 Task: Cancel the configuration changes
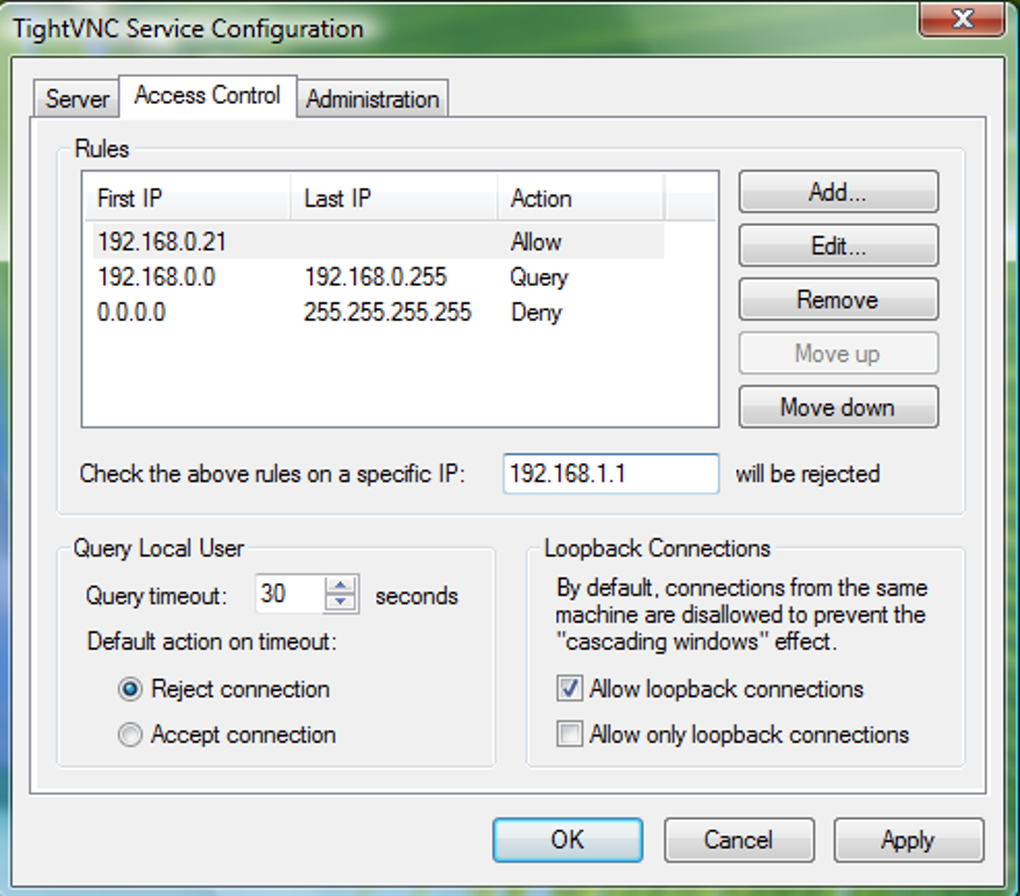[x=738, y=840]
